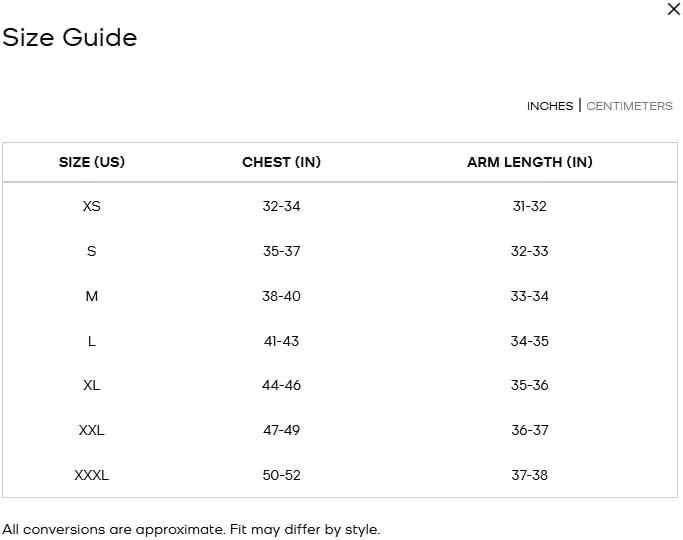The height and width of the screenshot is (540, 683).
Task: Click the 31-32 arm length cell
Action: point(529,206)
